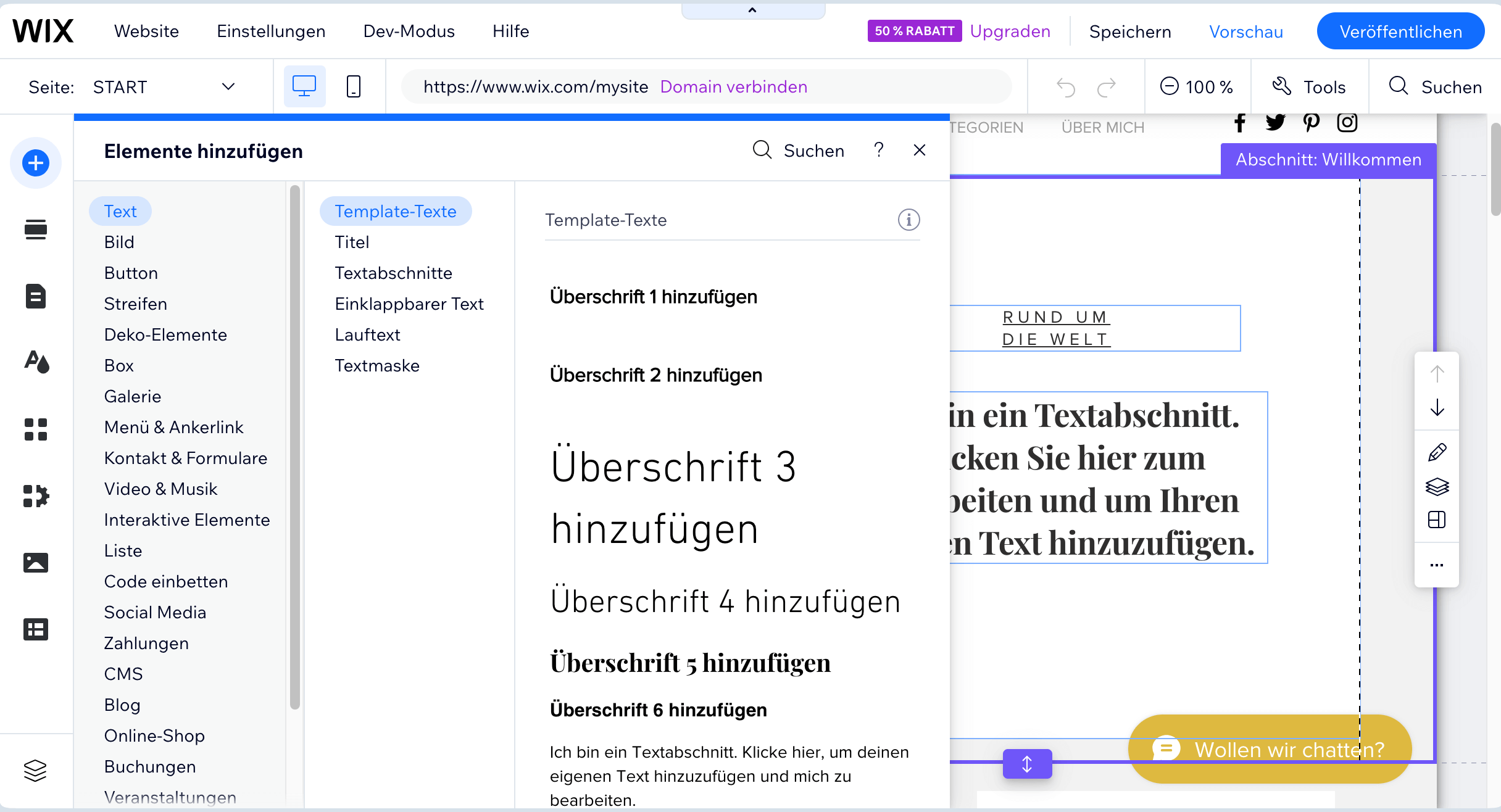This screenshot has height=812, width=1501.
Task: Add Überschrift 5 hinzufügen text
Action: [x=690, y=663]
